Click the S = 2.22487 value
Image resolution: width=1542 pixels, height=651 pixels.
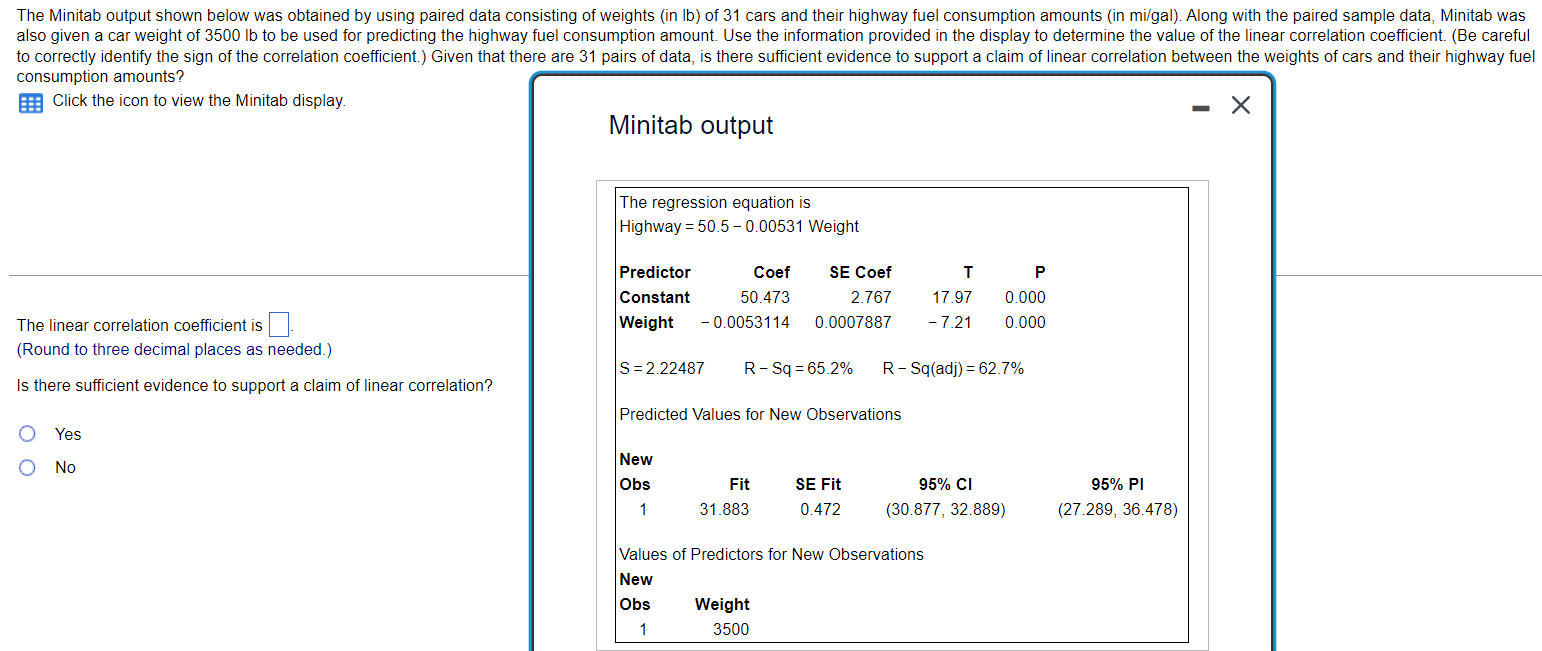(662, 368)
